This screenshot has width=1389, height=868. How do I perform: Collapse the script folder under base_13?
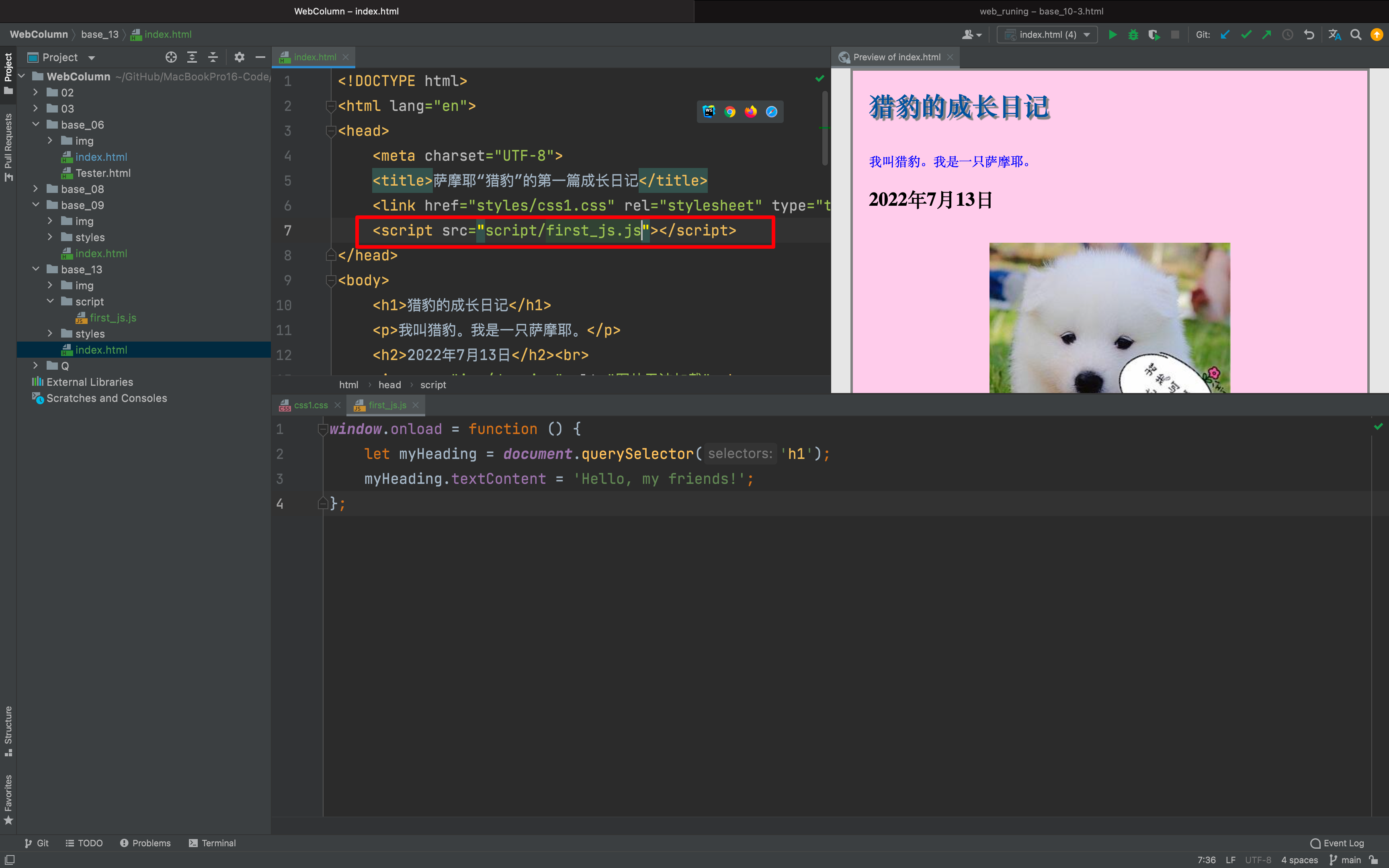click(x=50, y=301)
